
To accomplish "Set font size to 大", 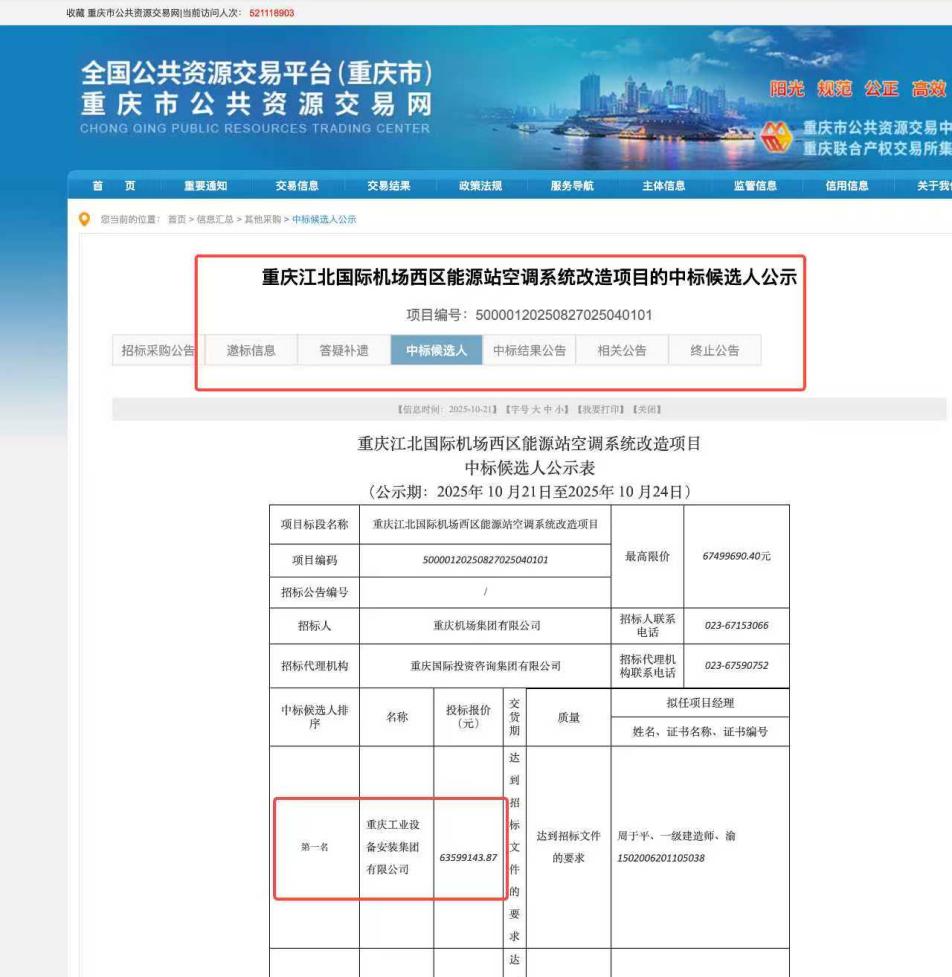I will [536, 409].
